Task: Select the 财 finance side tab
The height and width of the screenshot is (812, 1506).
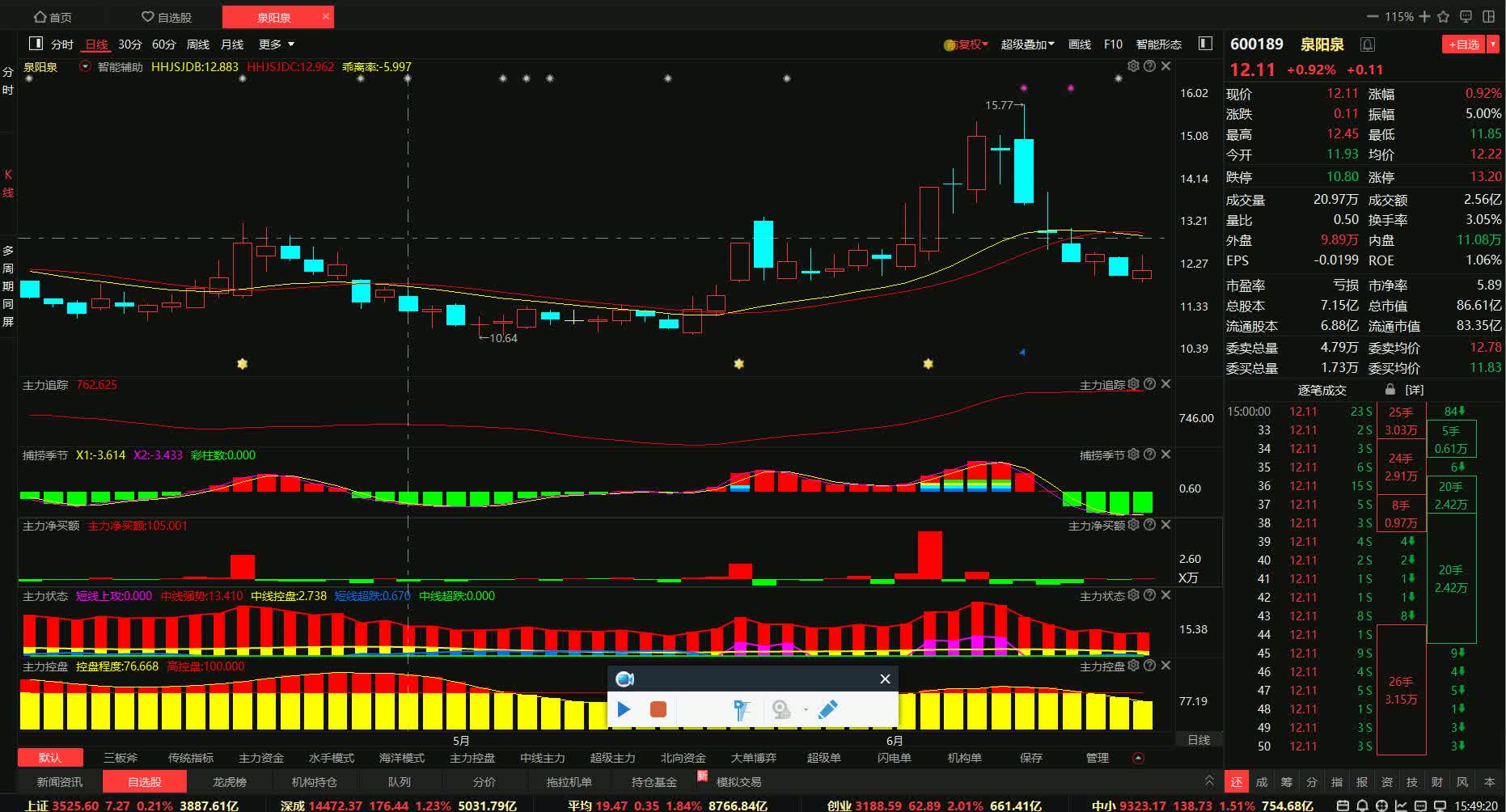Action: [1437, 782]
